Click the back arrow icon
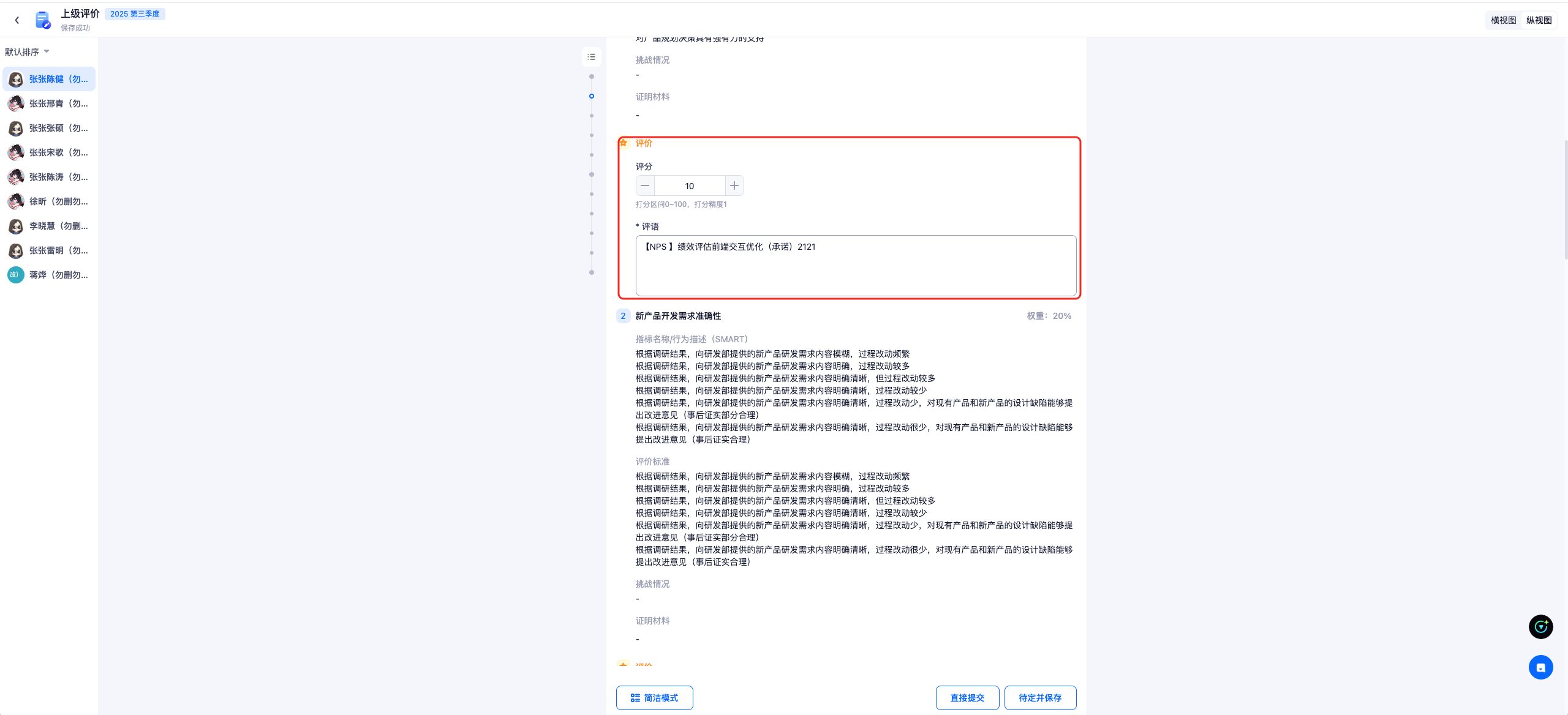This screenshot has width=1568, height=715. pyautogui.click(x=17, y=20)
